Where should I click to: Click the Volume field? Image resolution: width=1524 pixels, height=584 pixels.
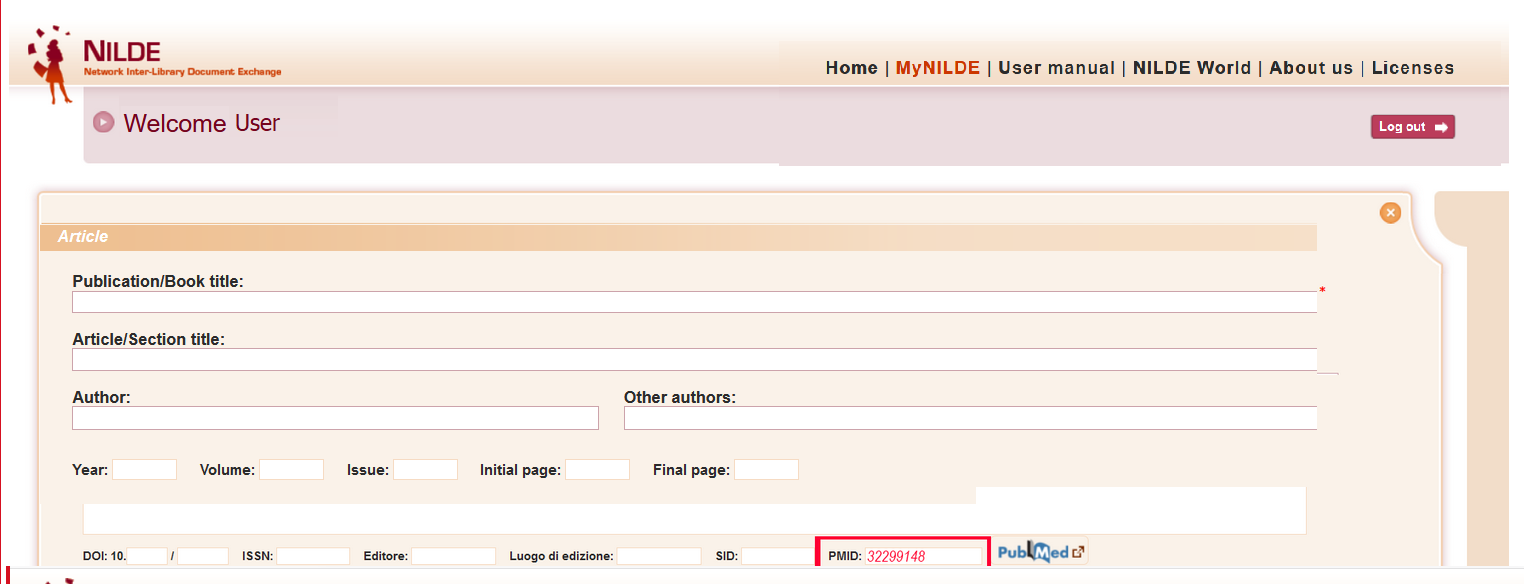[291, 470]
